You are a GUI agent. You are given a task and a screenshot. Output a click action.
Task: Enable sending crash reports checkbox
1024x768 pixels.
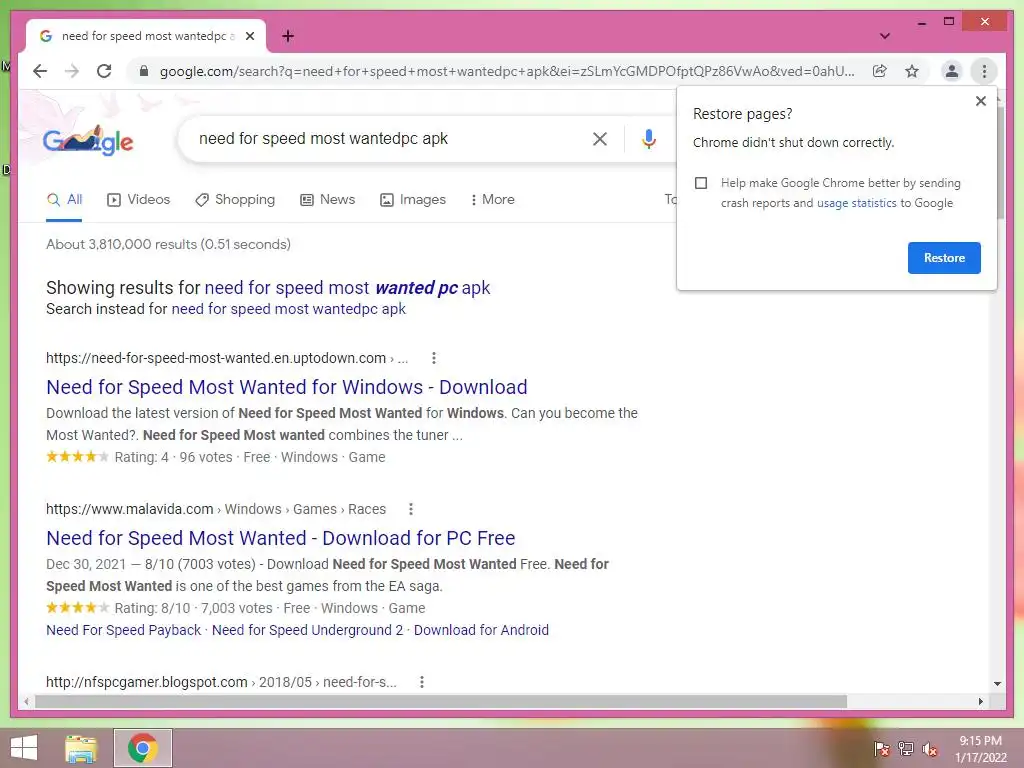pos(701,183)
